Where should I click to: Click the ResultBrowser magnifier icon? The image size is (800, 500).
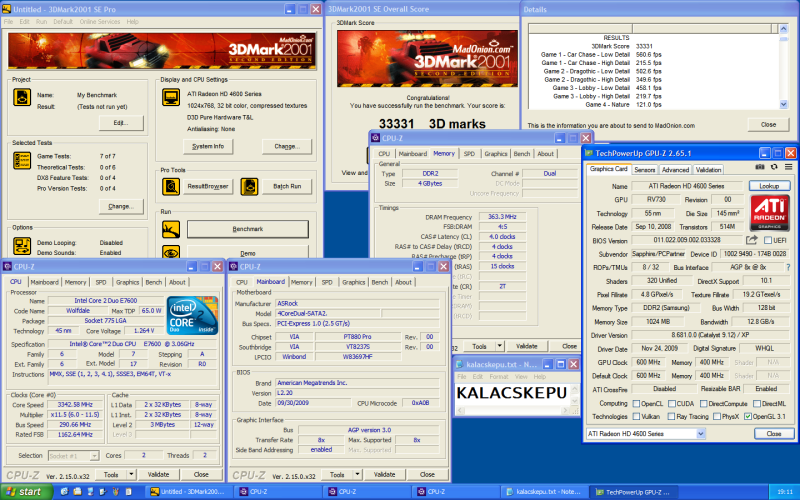pyautogui.click(x=171, y=187)
